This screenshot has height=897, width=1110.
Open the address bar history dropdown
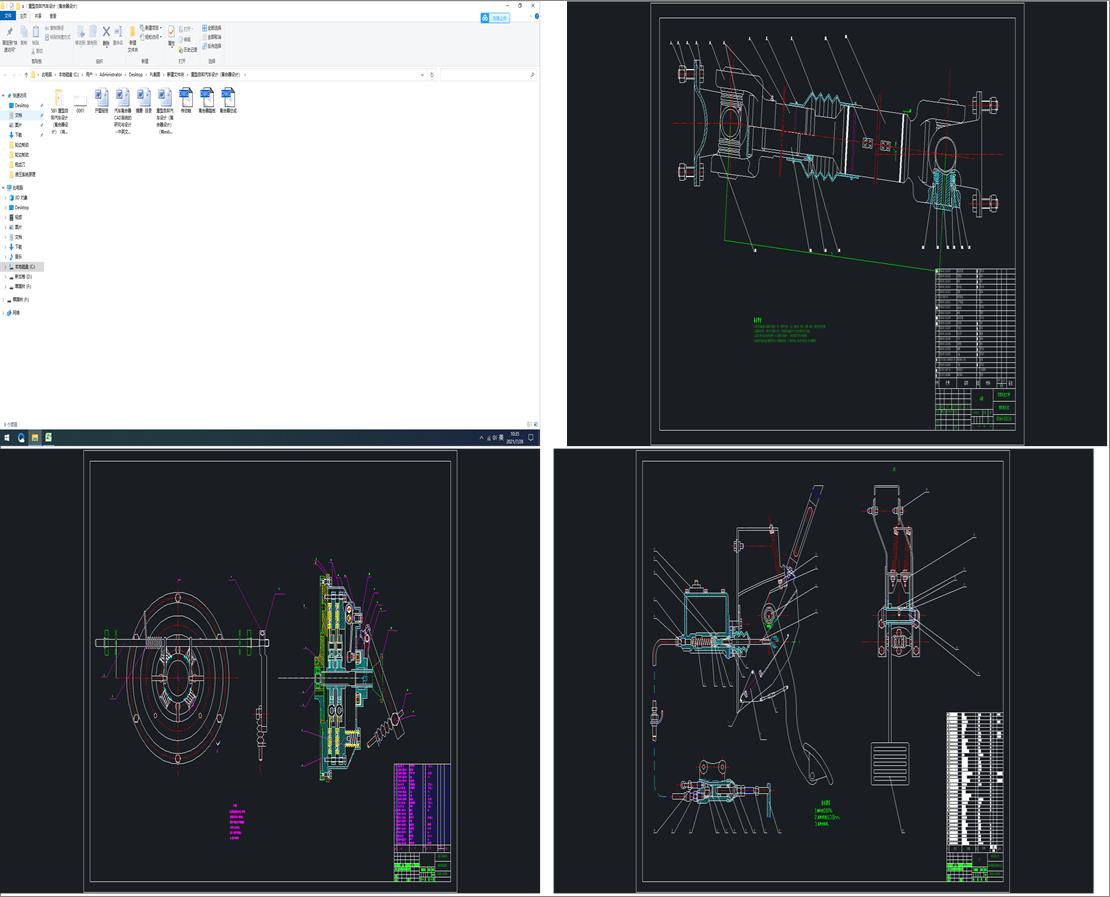420,74
